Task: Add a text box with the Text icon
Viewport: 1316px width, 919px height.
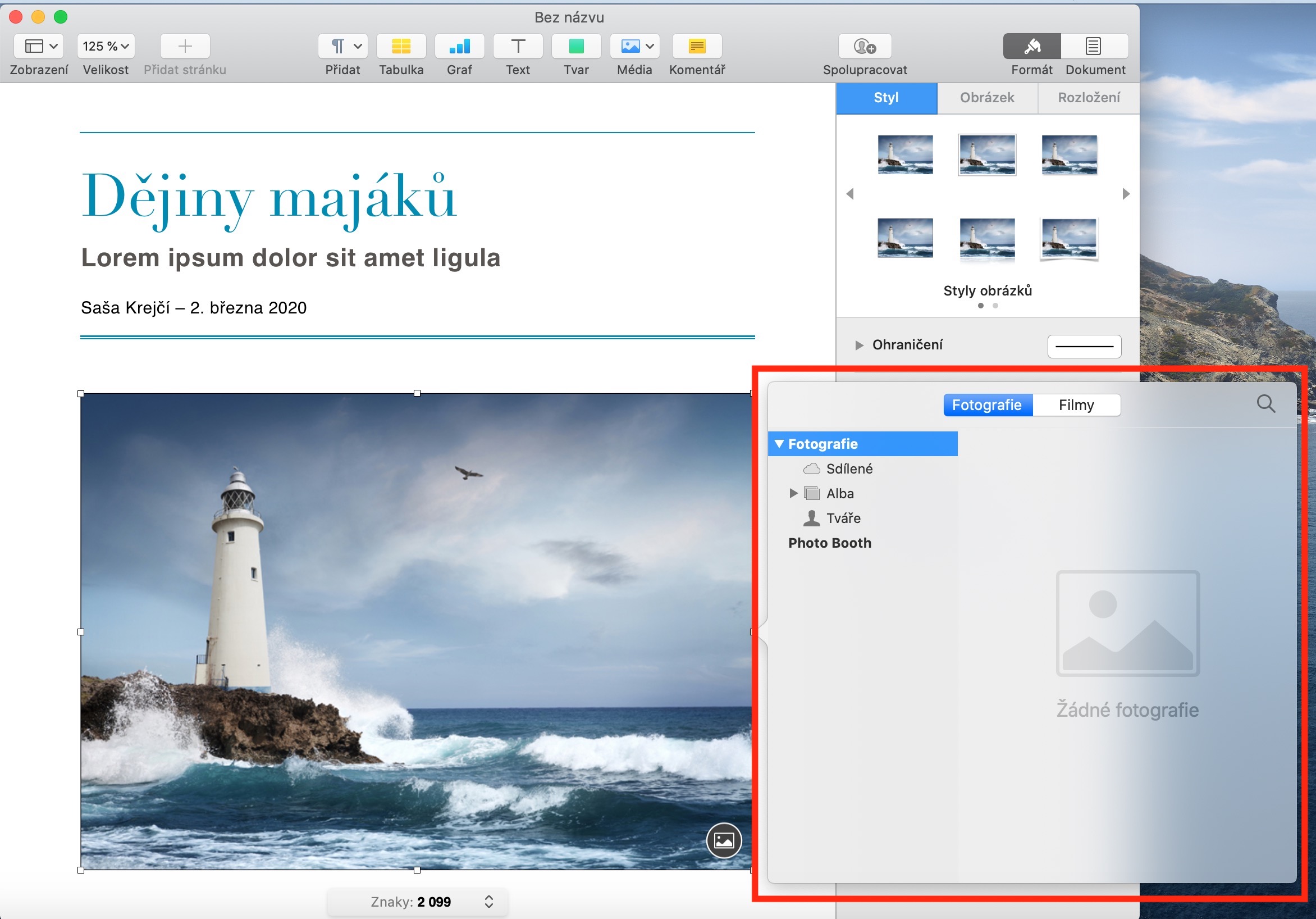Action: click(x=518, y=47)
